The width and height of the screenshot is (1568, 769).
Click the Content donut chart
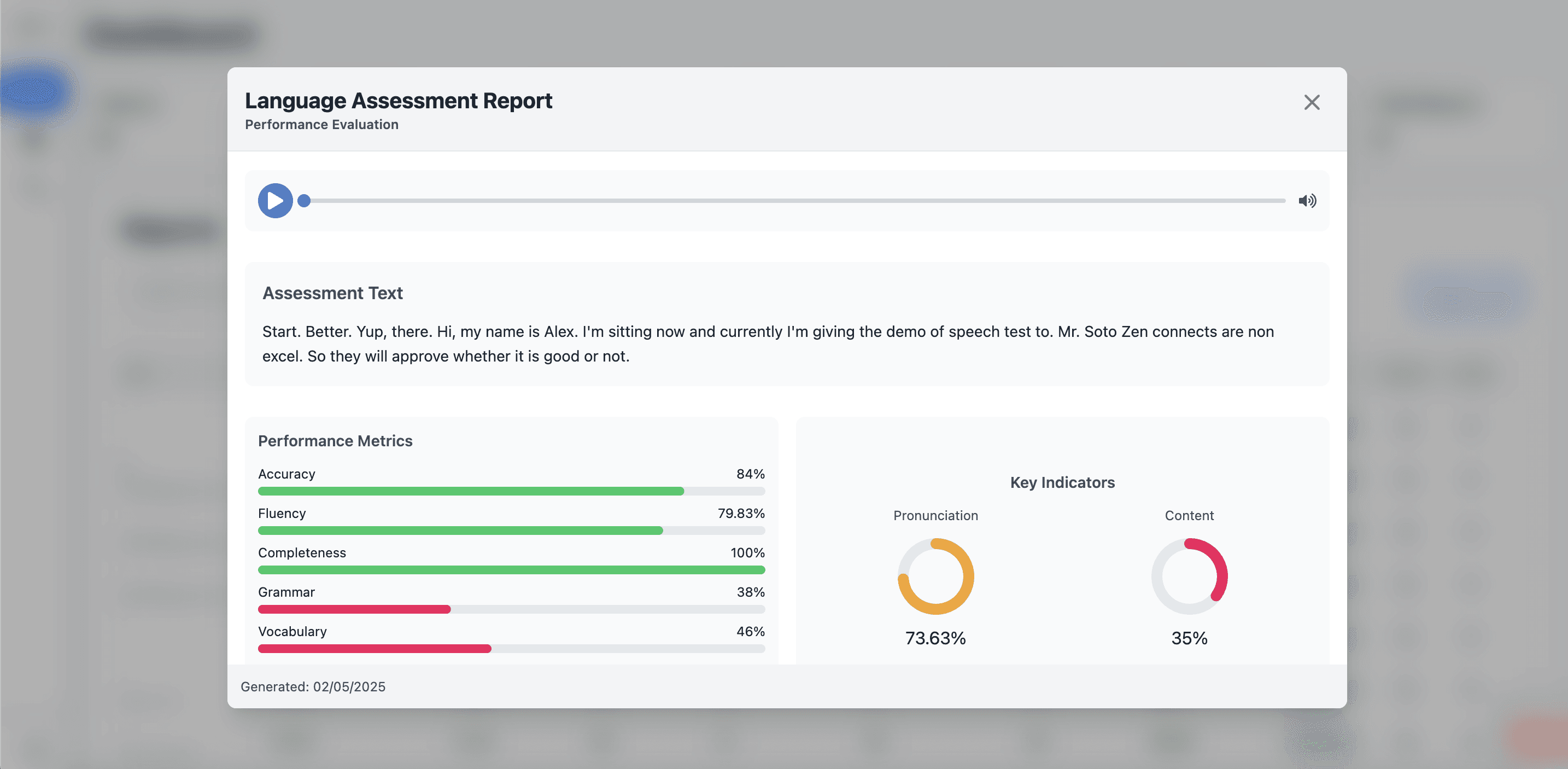pos(1189,576)
